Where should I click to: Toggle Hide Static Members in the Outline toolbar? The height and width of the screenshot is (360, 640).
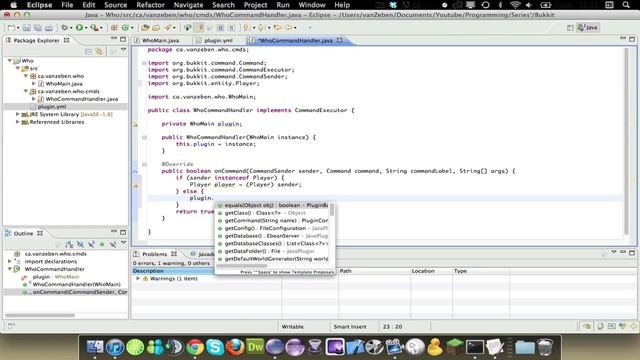pyautogui.click(x=91, y=244)
